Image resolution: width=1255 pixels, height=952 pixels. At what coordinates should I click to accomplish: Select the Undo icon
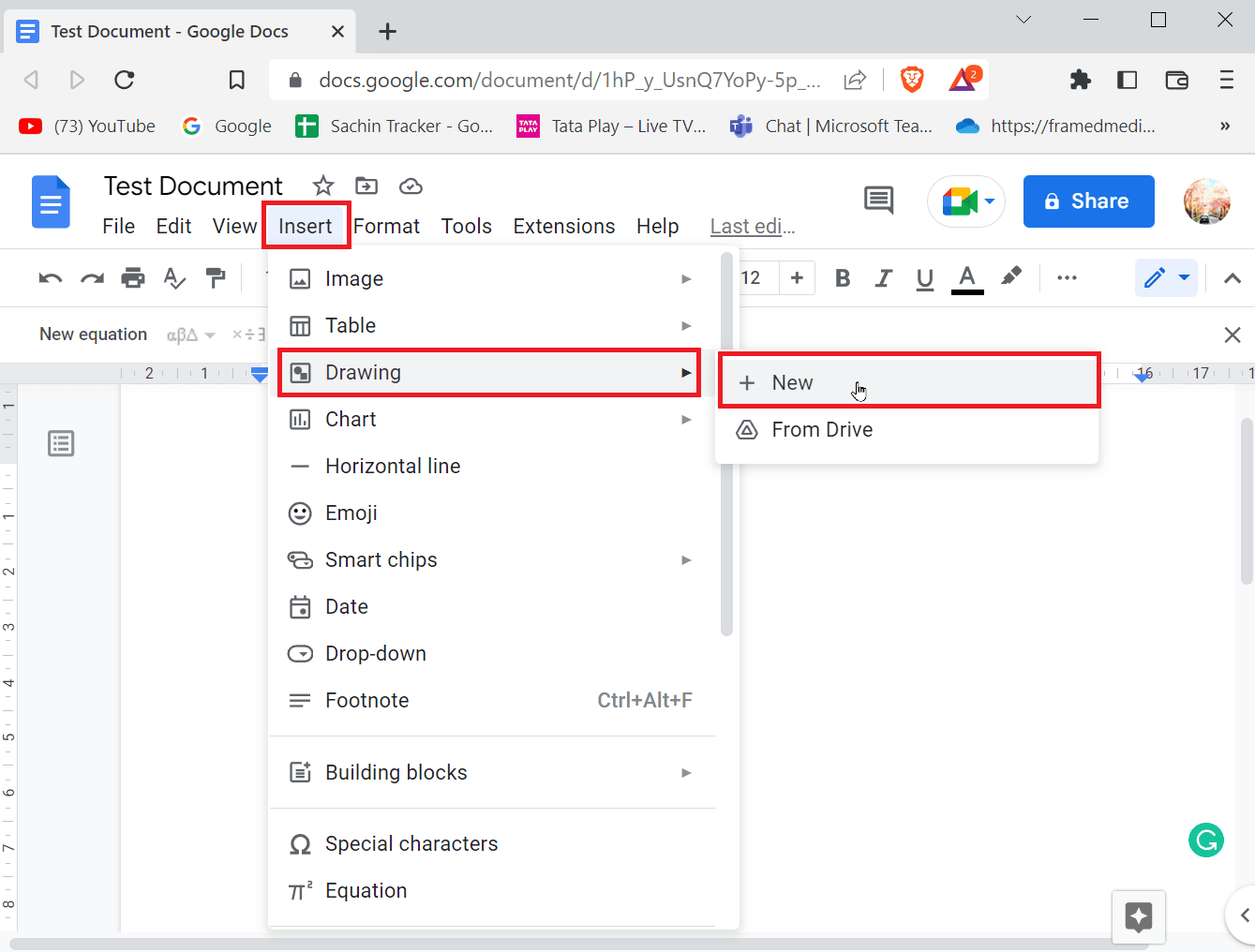click(50, 277)
